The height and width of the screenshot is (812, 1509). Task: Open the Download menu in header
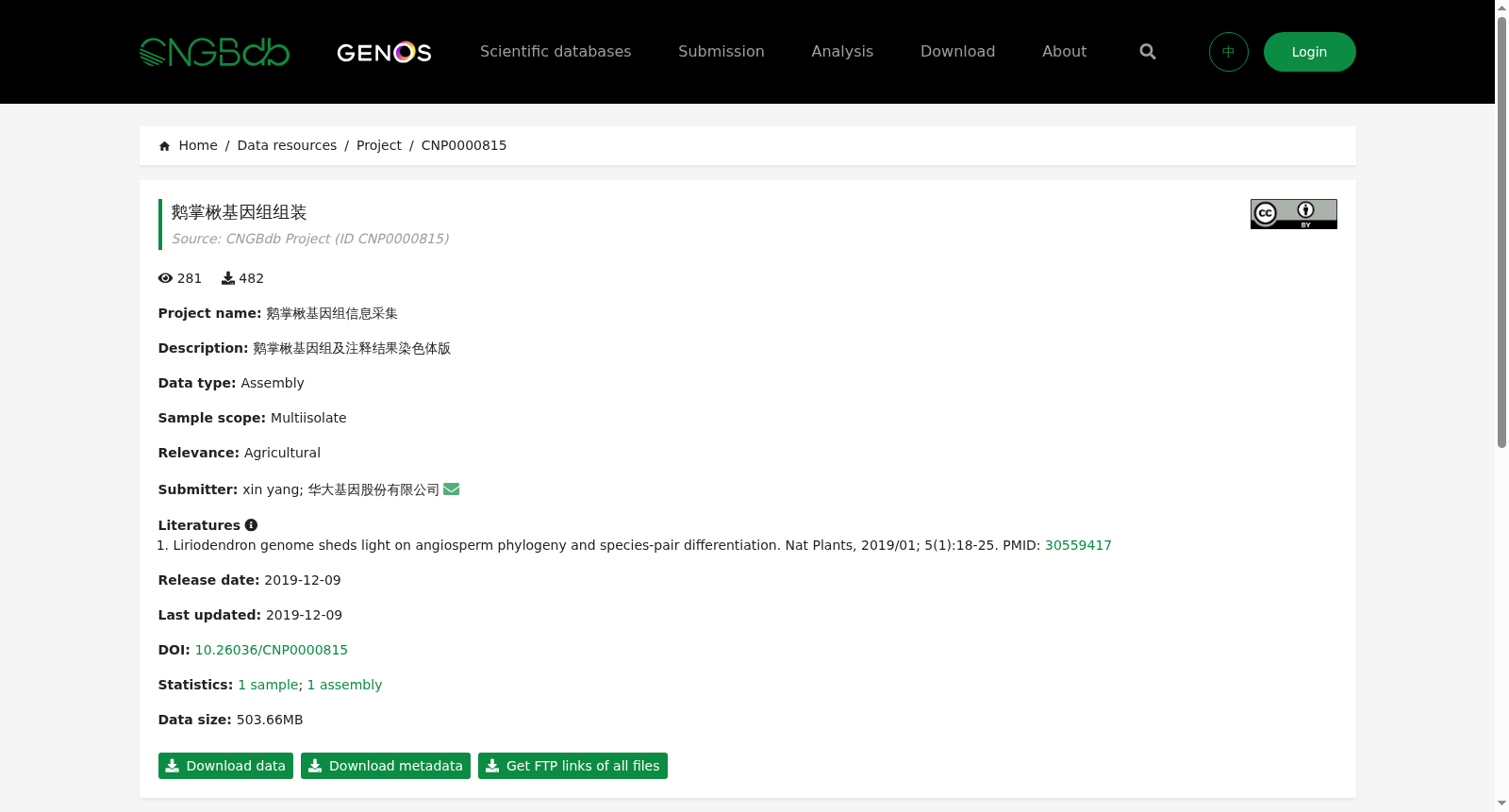click(x=957, y=52)
